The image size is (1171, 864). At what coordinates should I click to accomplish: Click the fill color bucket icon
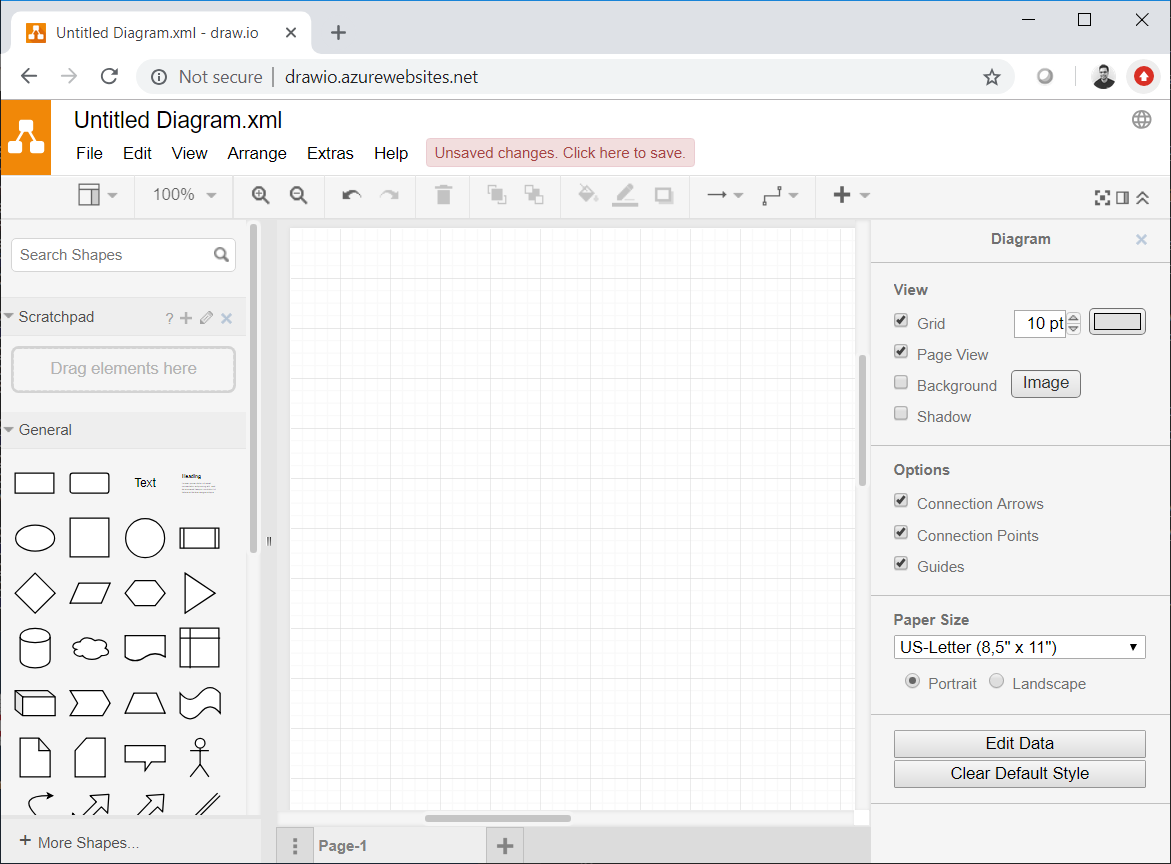[588, 195]
